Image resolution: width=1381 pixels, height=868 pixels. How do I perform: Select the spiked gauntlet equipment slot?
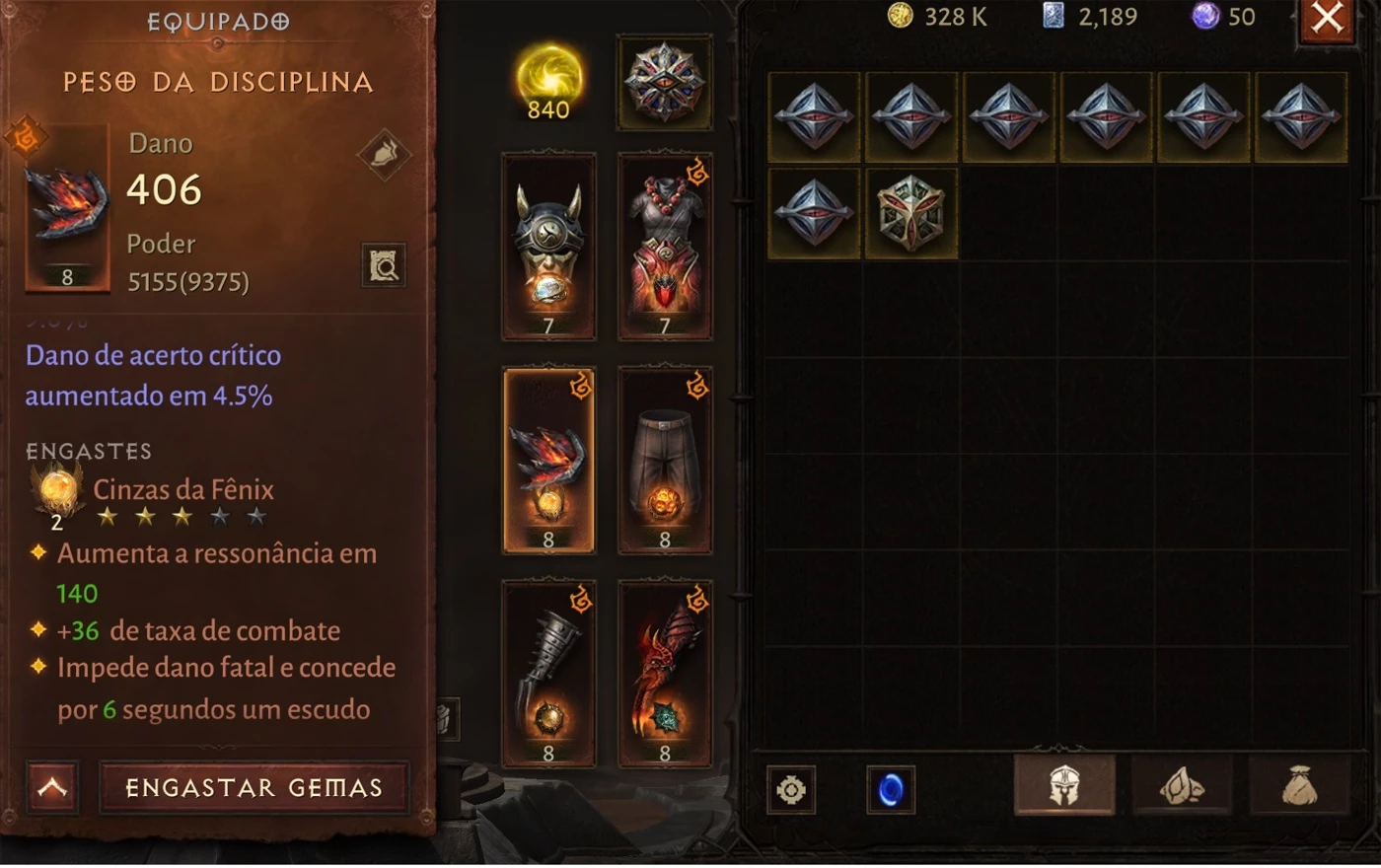coord(548,674)
